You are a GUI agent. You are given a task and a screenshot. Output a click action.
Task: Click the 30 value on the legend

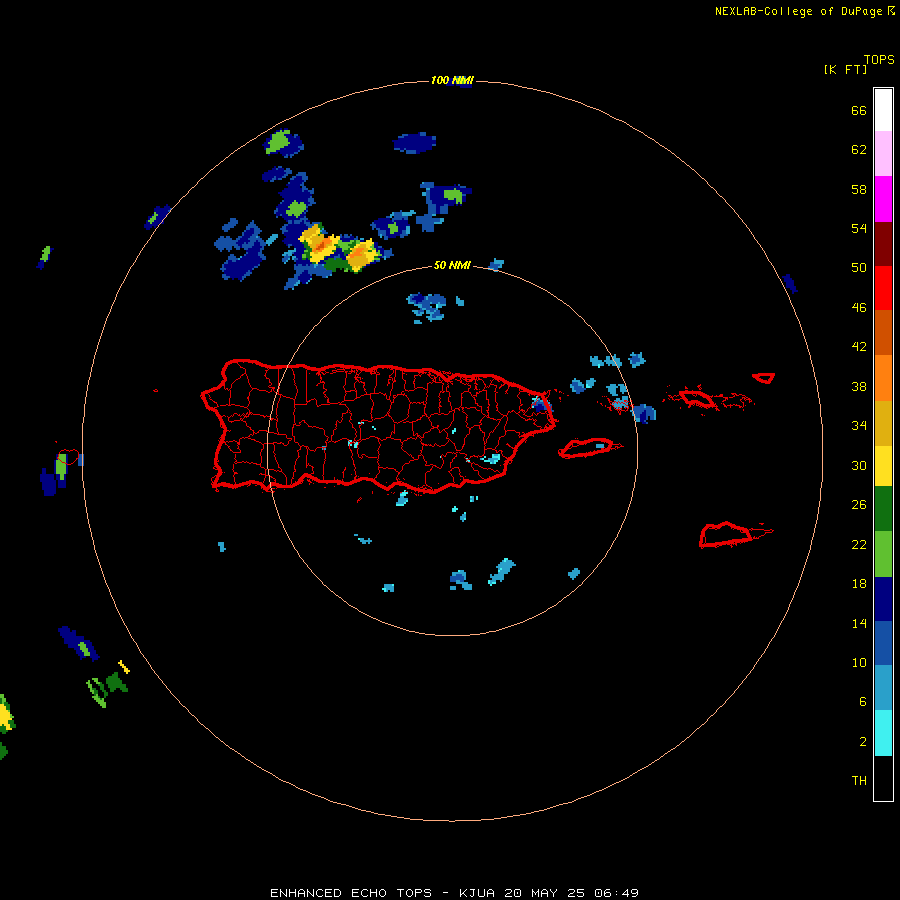click(859, 465)
